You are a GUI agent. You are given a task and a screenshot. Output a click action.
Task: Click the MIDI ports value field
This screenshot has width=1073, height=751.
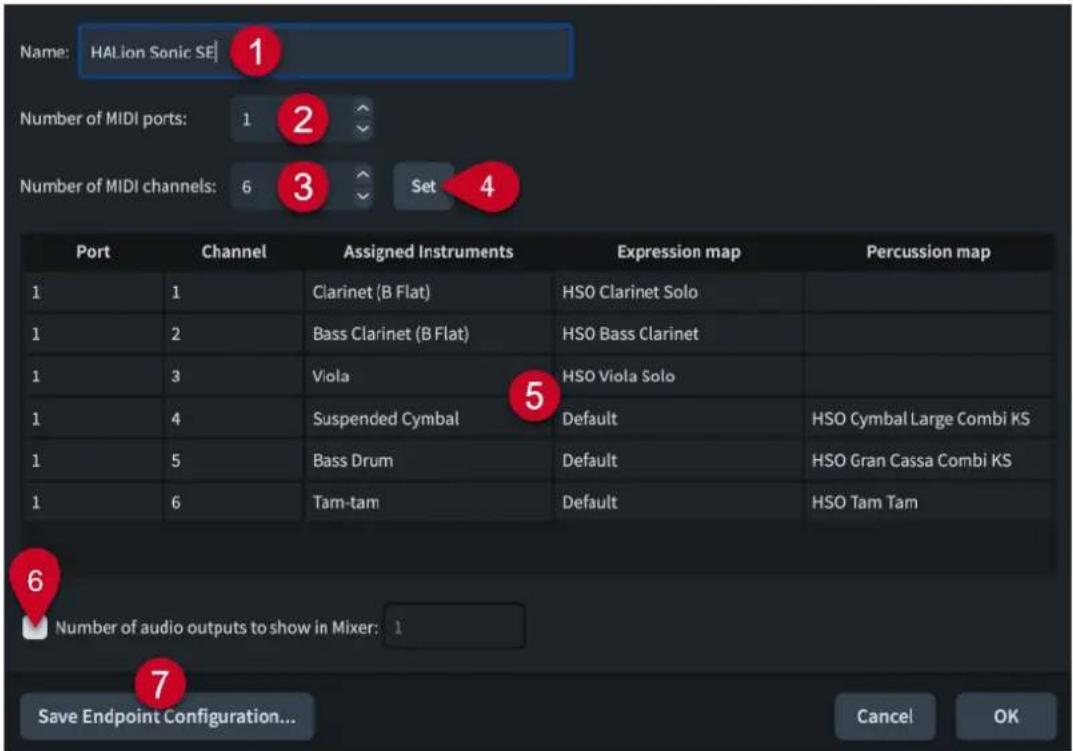point(292,119)
